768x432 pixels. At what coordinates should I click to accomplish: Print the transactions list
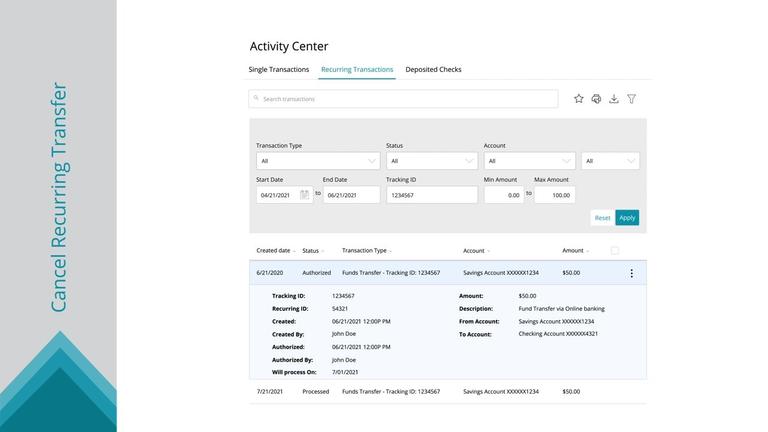pos(596,98)
